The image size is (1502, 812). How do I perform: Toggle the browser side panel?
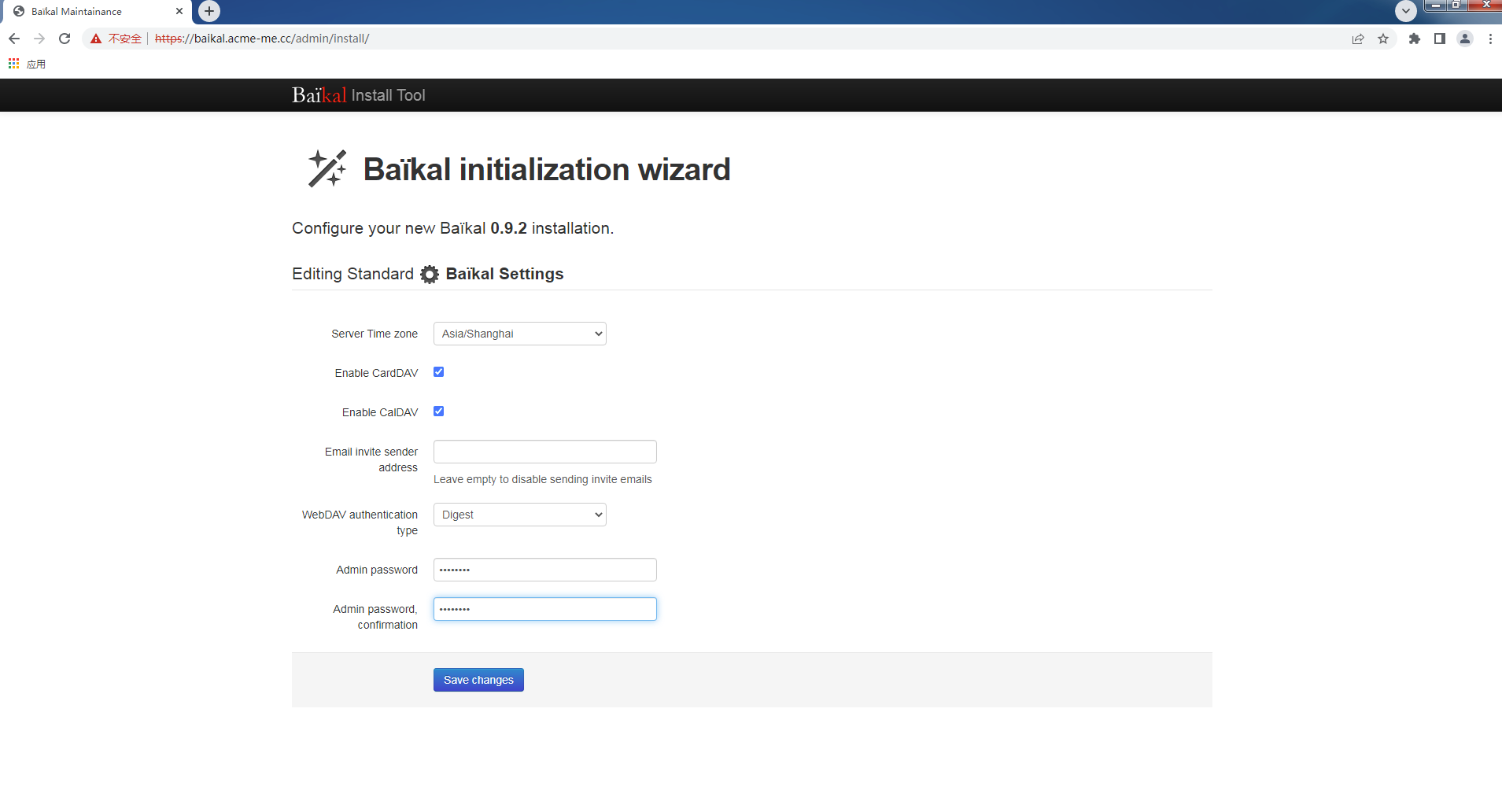(x=1440, y=39)
